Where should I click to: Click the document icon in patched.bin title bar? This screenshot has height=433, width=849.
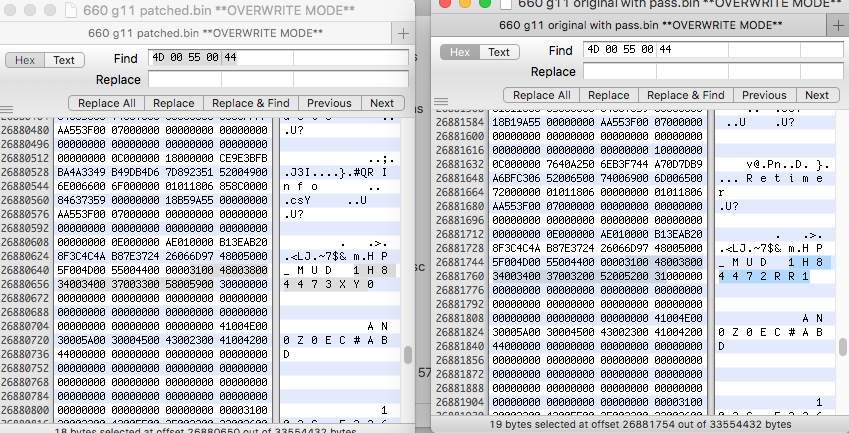[x=70, y=10]
